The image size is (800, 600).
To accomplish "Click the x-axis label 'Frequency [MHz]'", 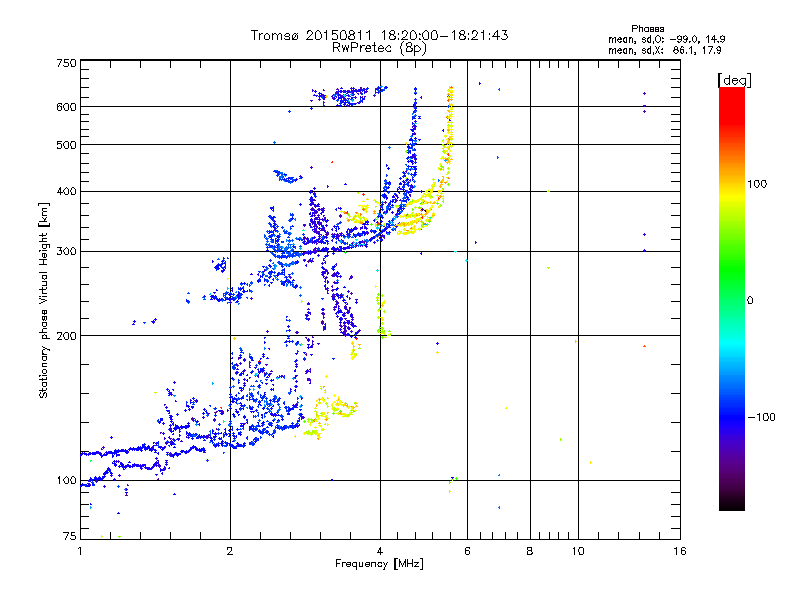I will (x=379, y=564).
